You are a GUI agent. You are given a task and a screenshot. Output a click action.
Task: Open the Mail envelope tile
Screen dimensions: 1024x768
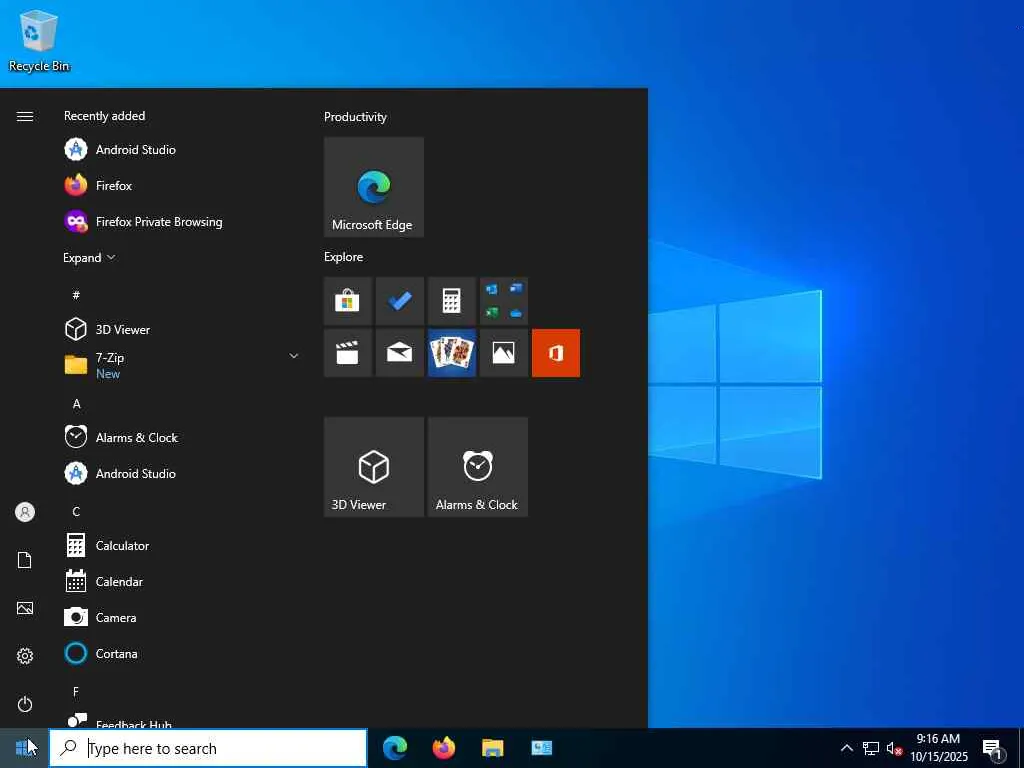[x=400, y=353]
